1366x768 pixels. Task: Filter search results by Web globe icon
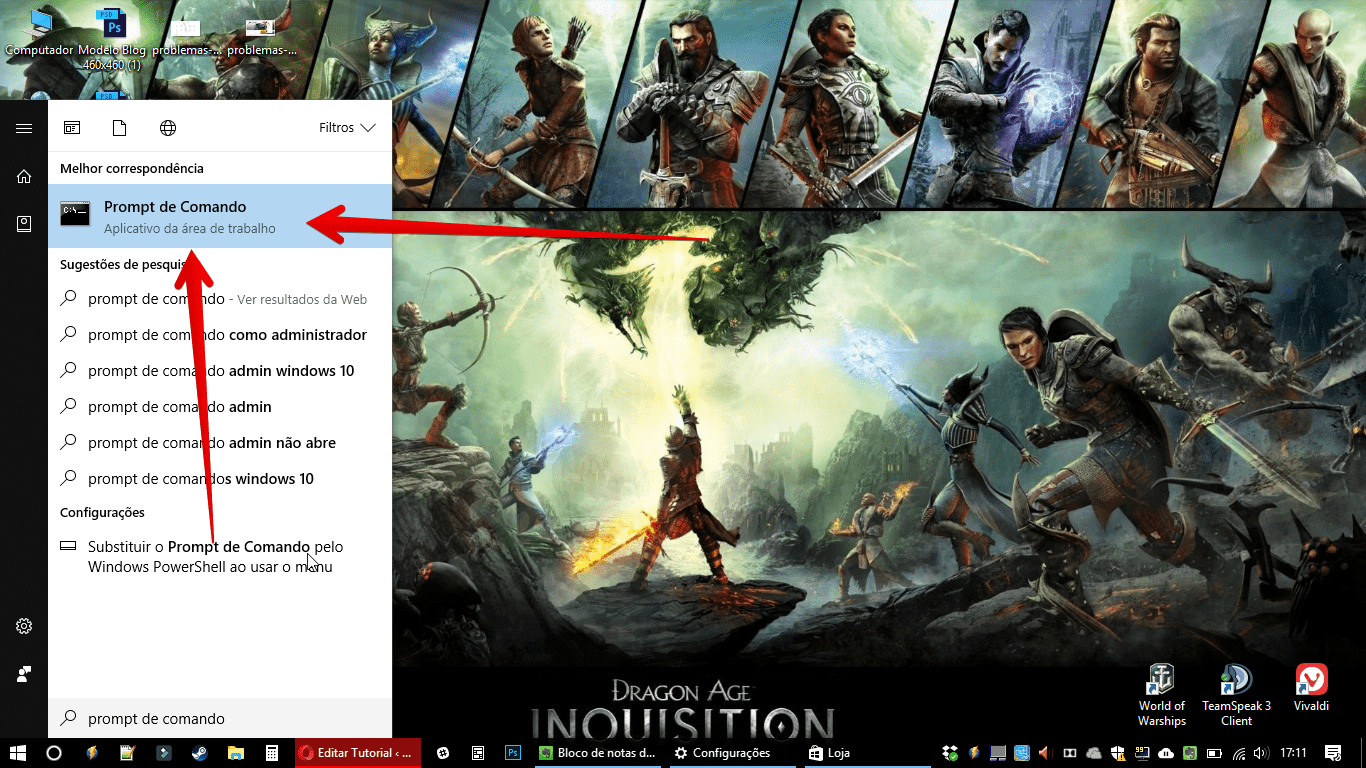pos(168,128)
